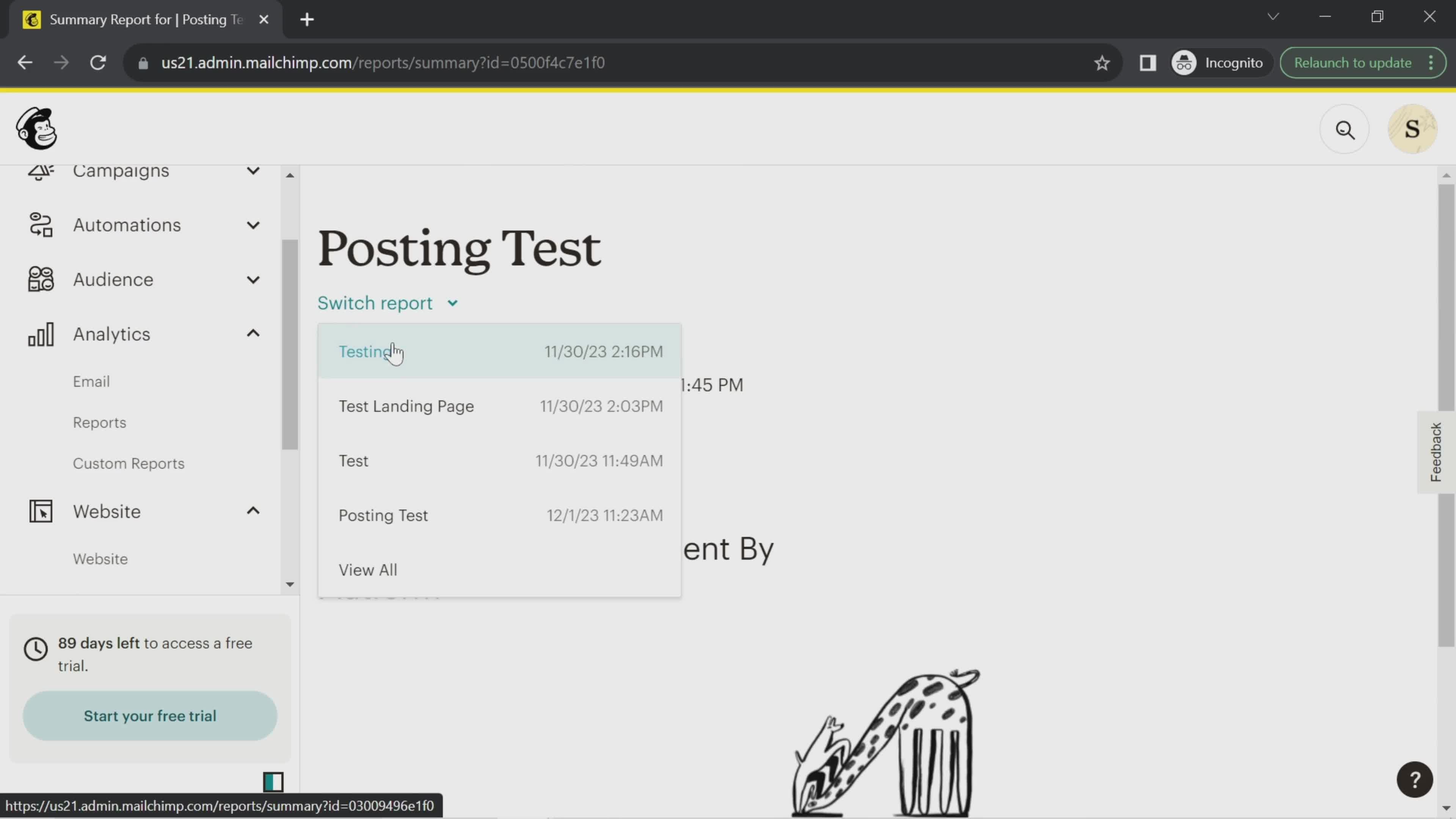The height and width of the screenshot is (819, 1456).
Task: Click the browser back arrow
Action: click(x=25, y=63)
